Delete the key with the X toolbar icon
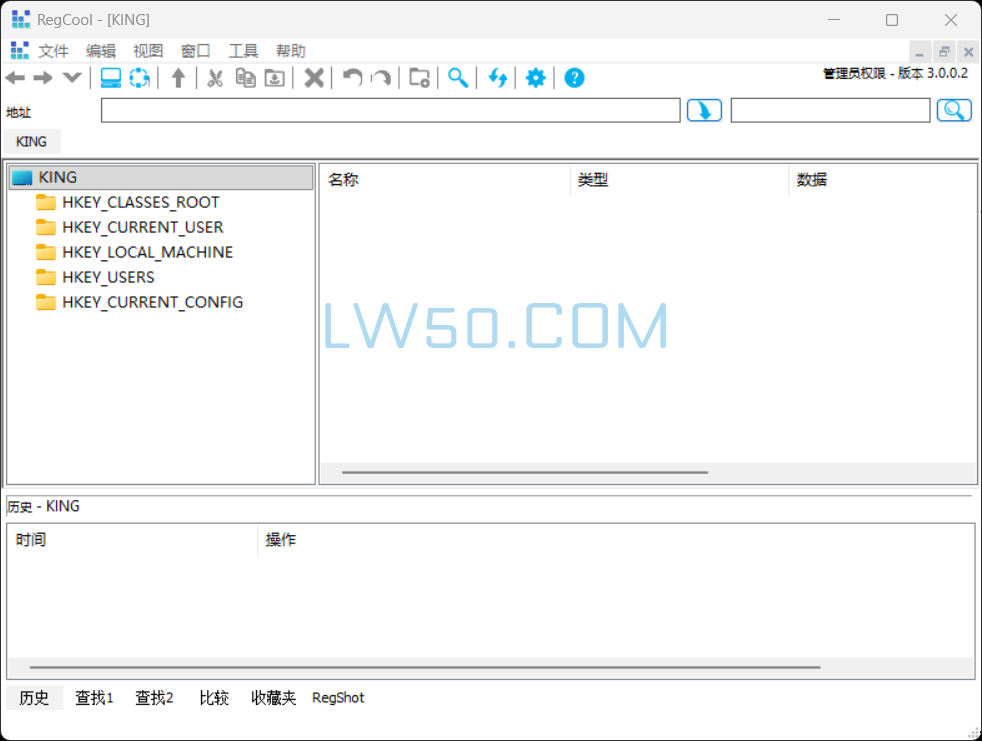Viewport: 982px width, 741px height. [313, 77]
